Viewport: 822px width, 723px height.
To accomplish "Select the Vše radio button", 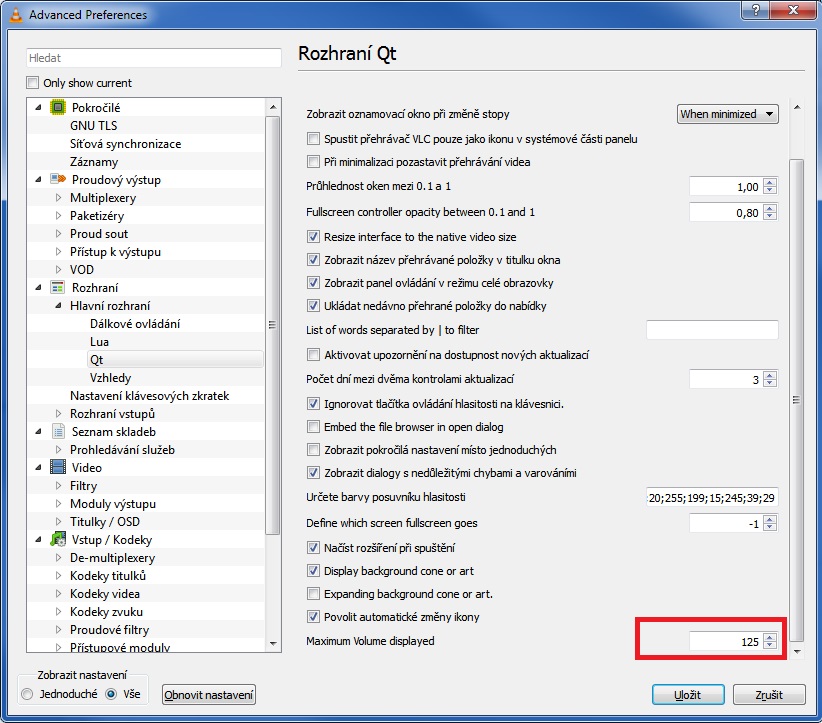I will 111,694.
